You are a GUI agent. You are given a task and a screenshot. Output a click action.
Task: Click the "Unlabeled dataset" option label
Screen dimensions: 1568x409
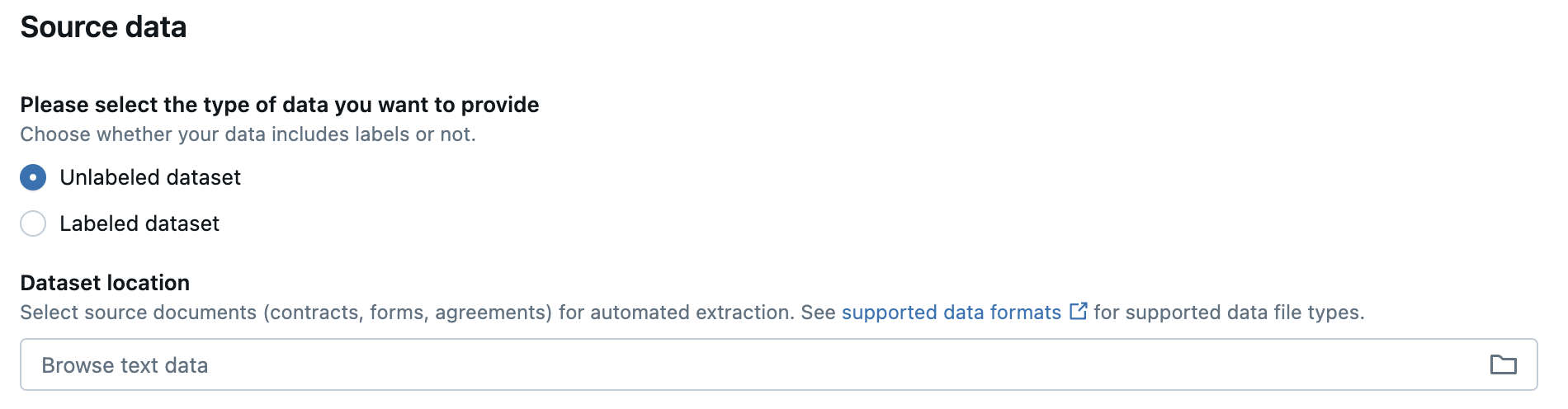150,177
